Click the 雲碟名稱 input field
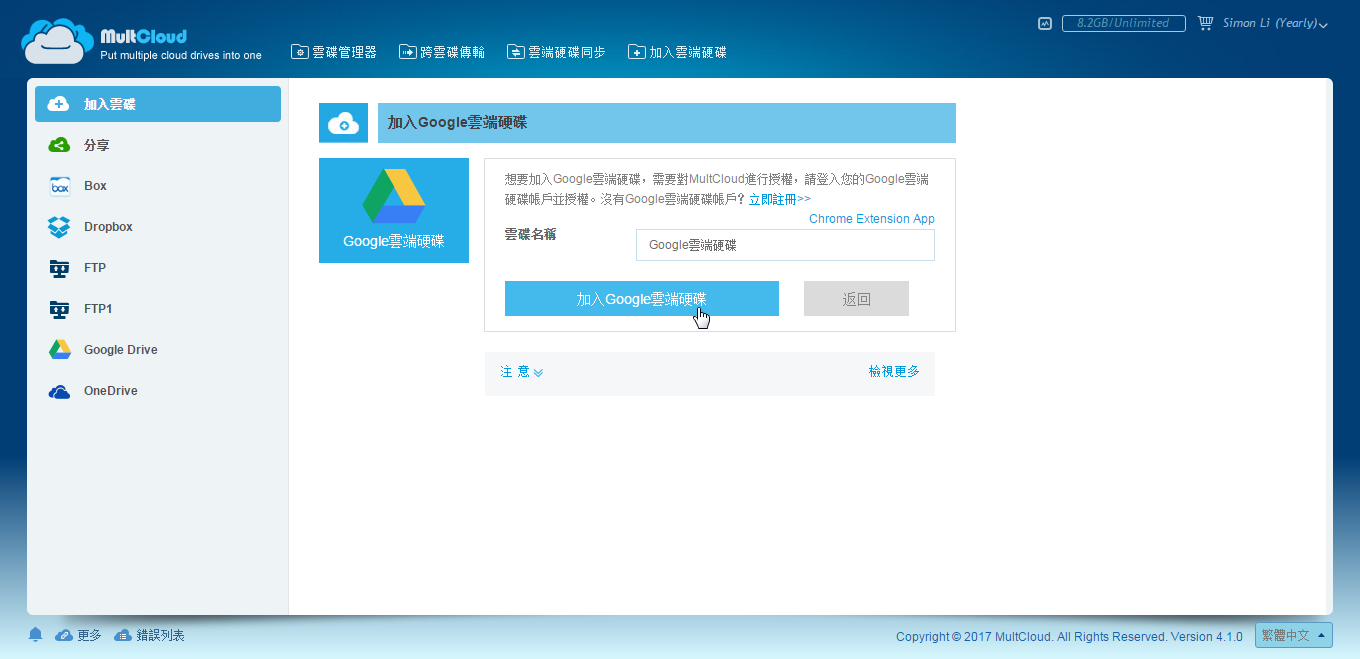This screenshot has width=1360, height=659. tap(785, 245)
